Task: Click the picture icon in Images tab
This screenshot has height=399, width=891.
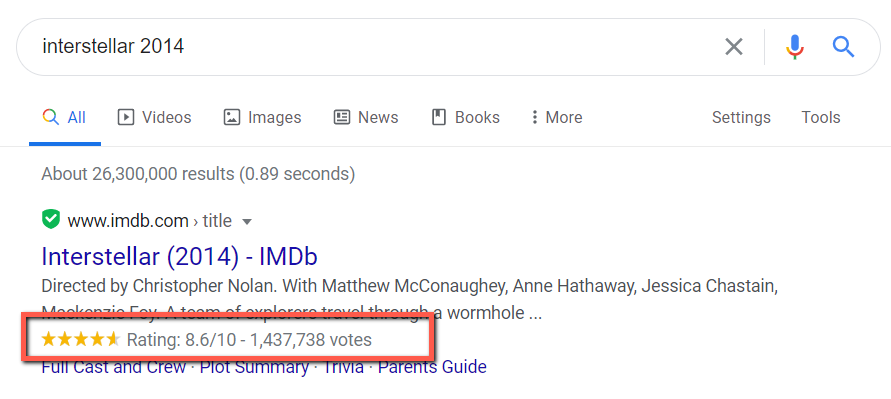Action: (x=232, y=118)
